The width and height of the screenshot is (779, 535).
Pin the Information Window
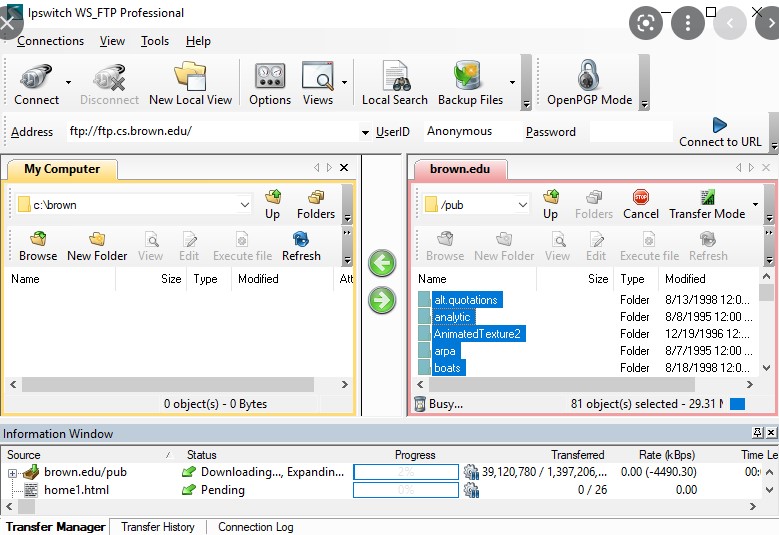pyautogui.click(x=757, y=433)
